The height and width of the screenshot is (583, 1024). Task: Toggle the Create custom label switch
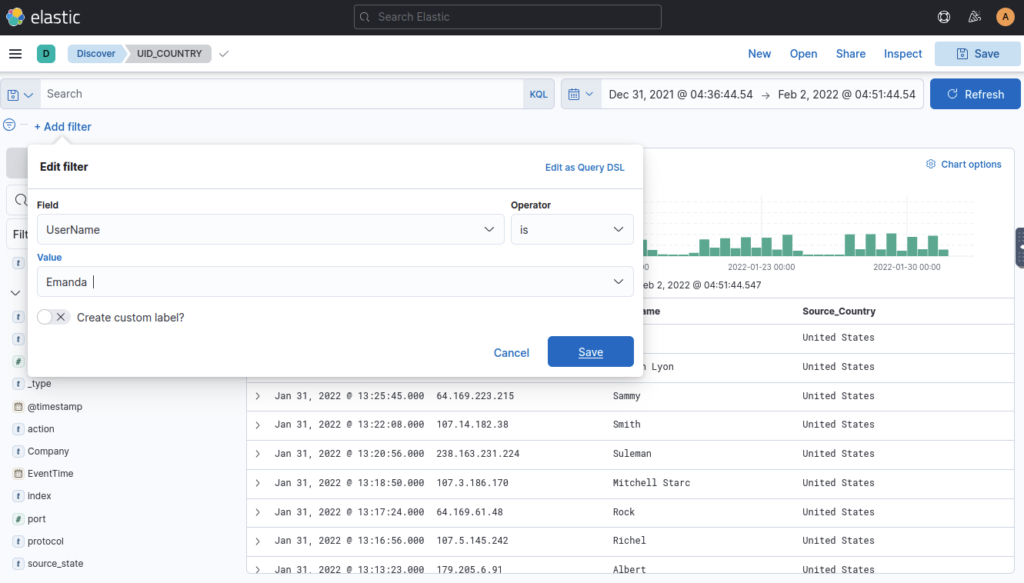pos(53,317)
